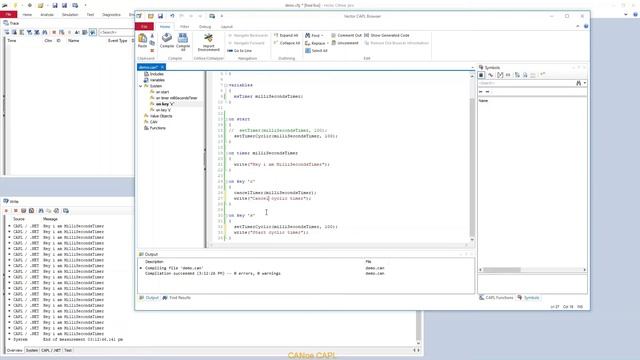The width and height of the screenshot is (640, 360).
Task: Click the highlighted last Trace toolbar icon
Action: click(x=93, y=32)
